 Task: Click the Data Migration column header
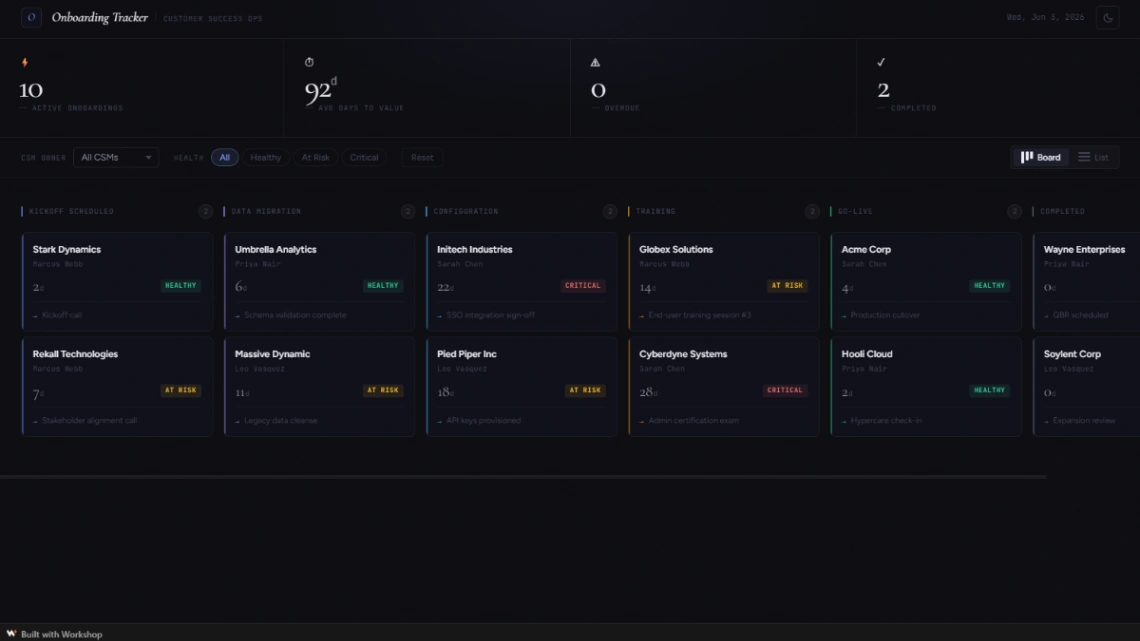[x=266, y=211]
